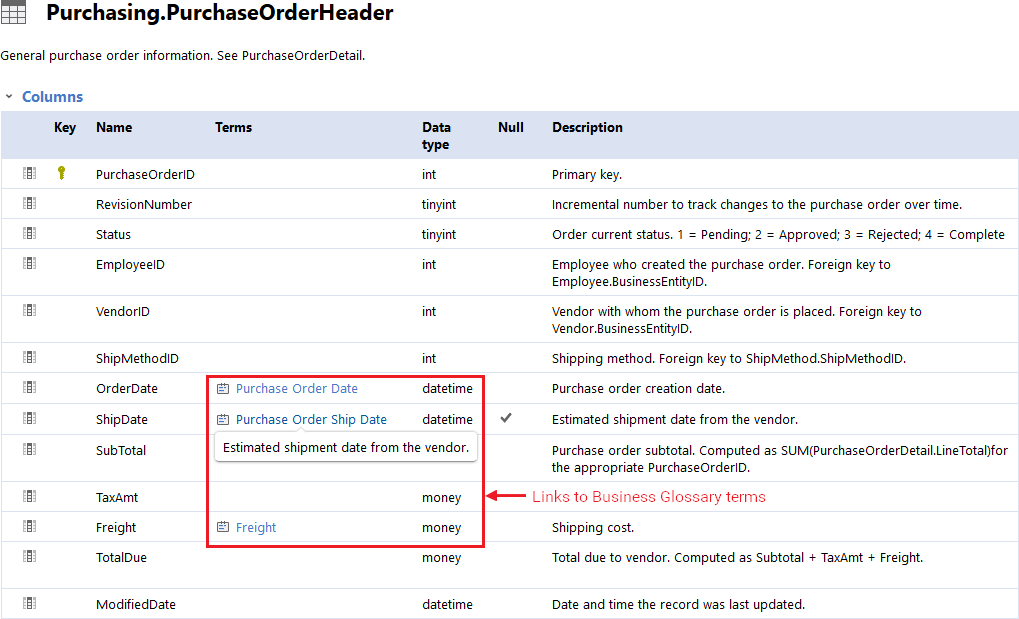
Task: Click the column icon in Status row
Action: click(x=29, y=233)
